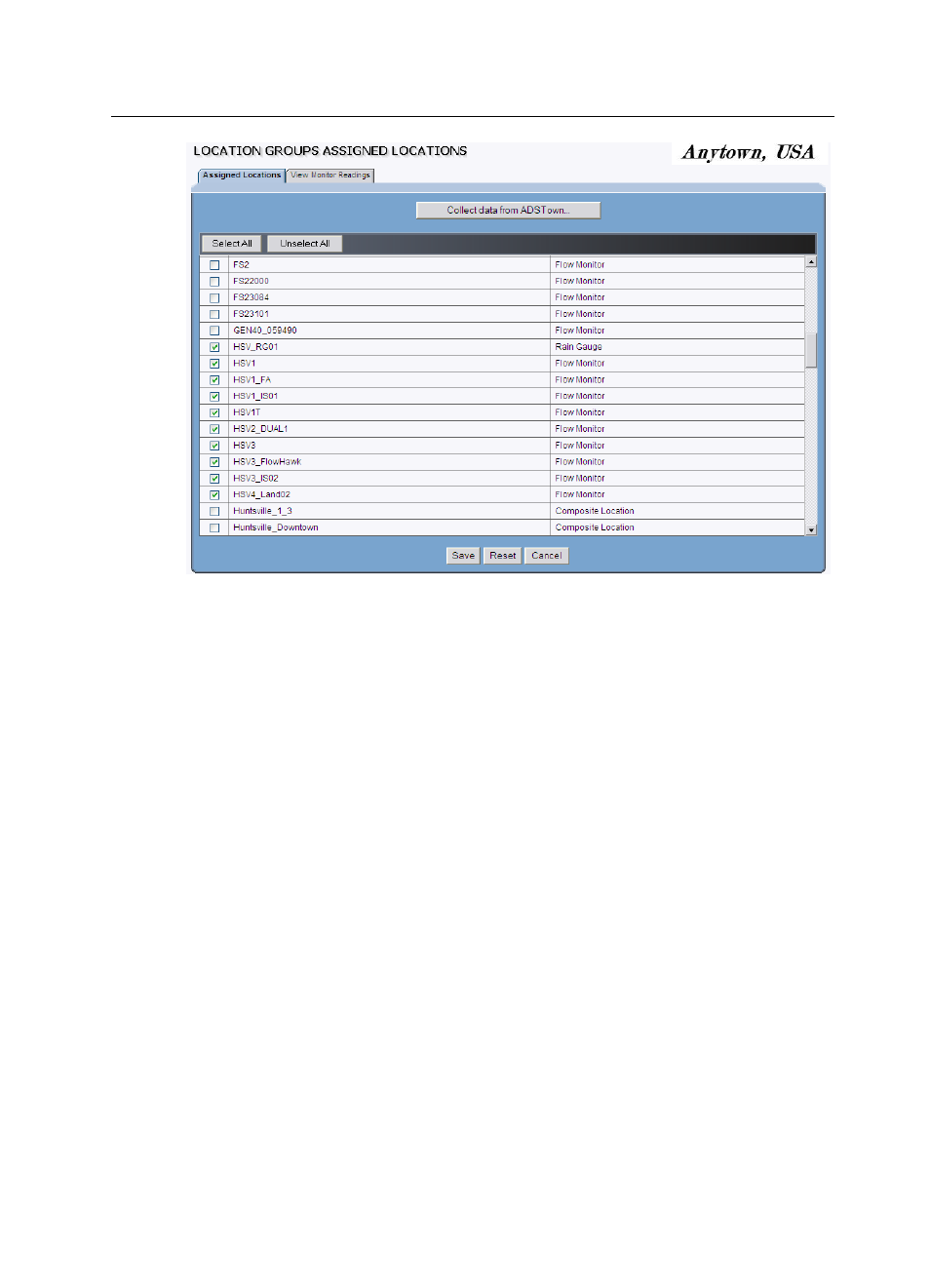Untick the HSV1 checkbox

[214, 364]
